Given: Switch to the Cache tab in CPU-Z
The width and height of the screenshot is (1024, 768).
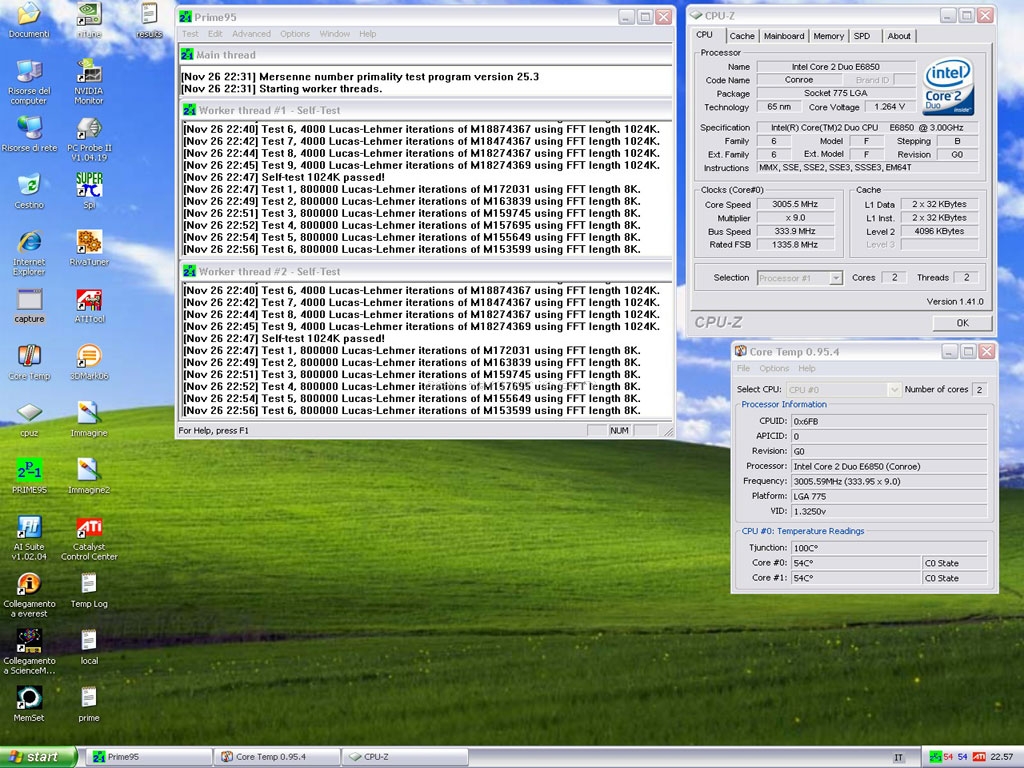Looking at the screenshot, I should click(742, 36).
